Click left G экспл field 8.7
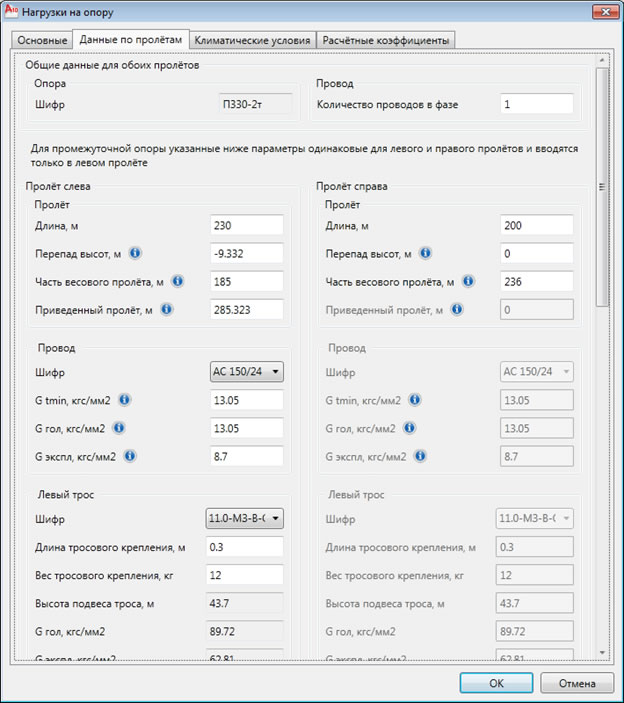This screenshot has height=703, width=624. 247,456
